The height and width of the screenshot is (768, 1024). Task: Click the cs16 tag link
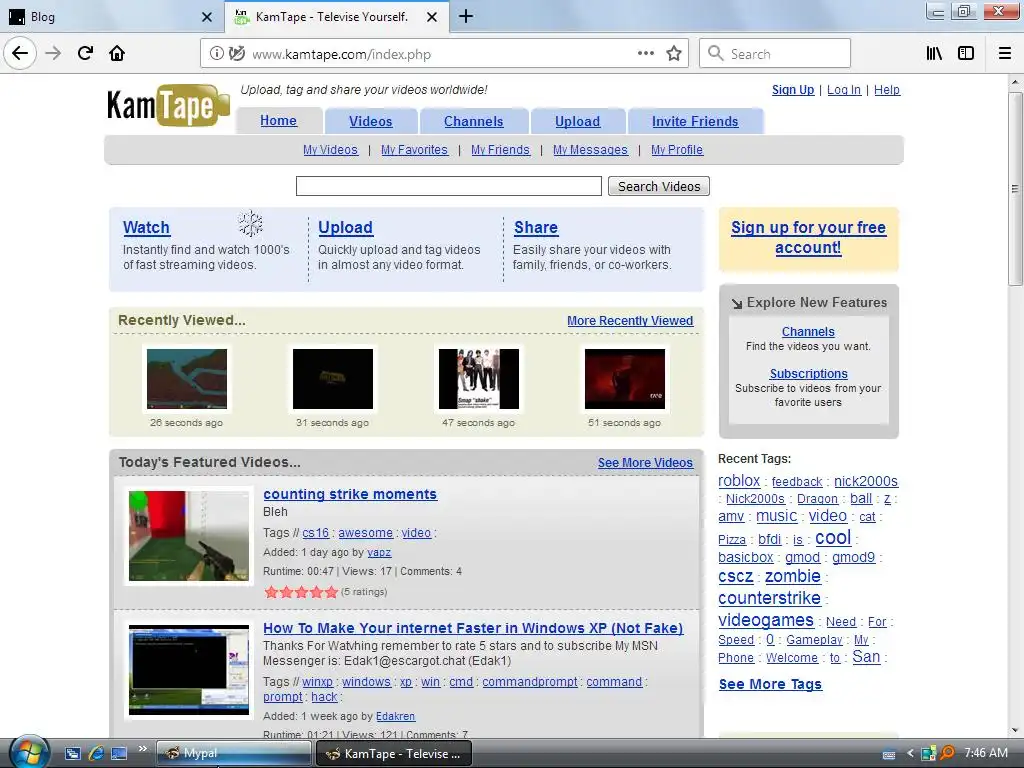click(315, 533)
